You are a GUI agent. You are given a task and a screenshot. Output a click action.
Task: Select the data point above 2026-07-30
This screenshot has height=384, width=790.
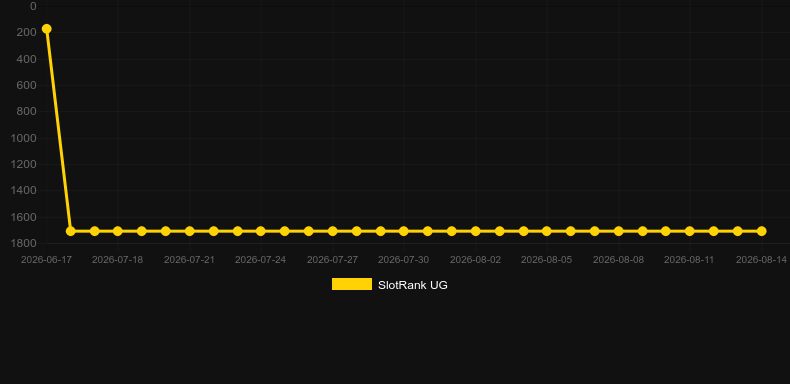pos(404,231)
